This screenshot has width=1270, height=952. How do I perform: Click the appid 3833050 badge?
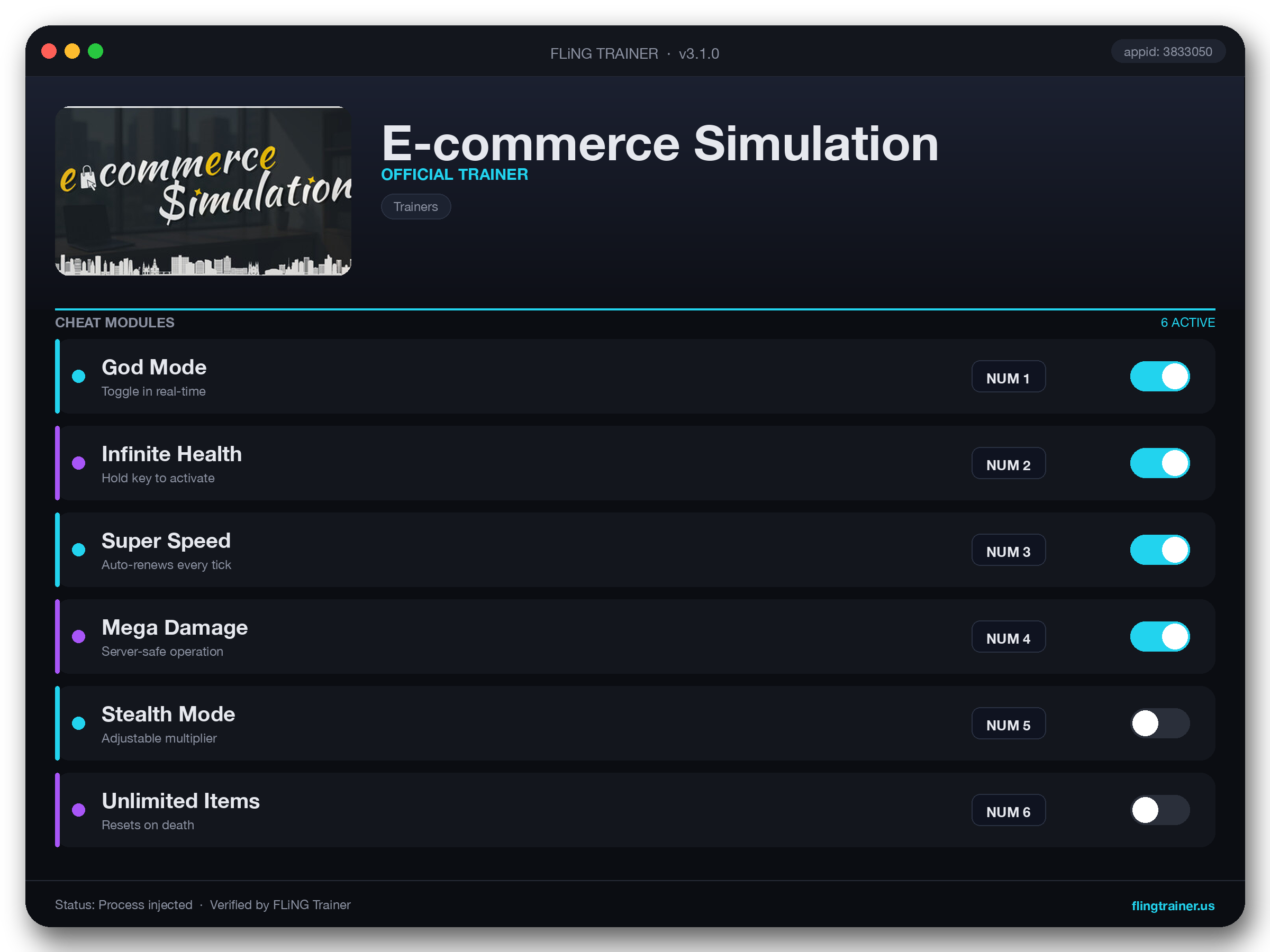point(1168,52)
